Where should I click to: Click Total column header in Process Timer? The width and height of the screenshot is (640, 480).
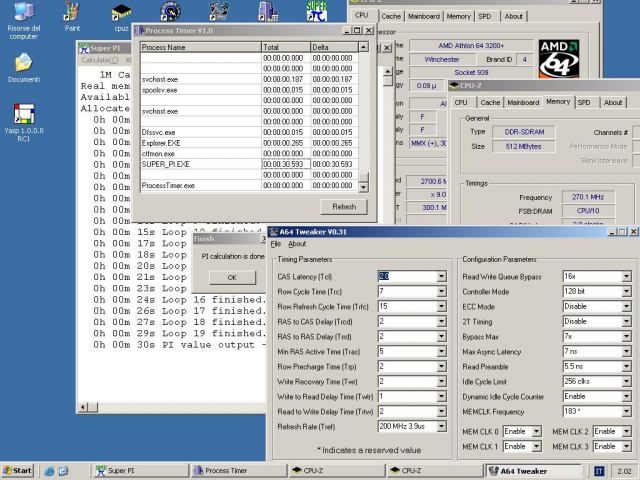click(286, 47)
